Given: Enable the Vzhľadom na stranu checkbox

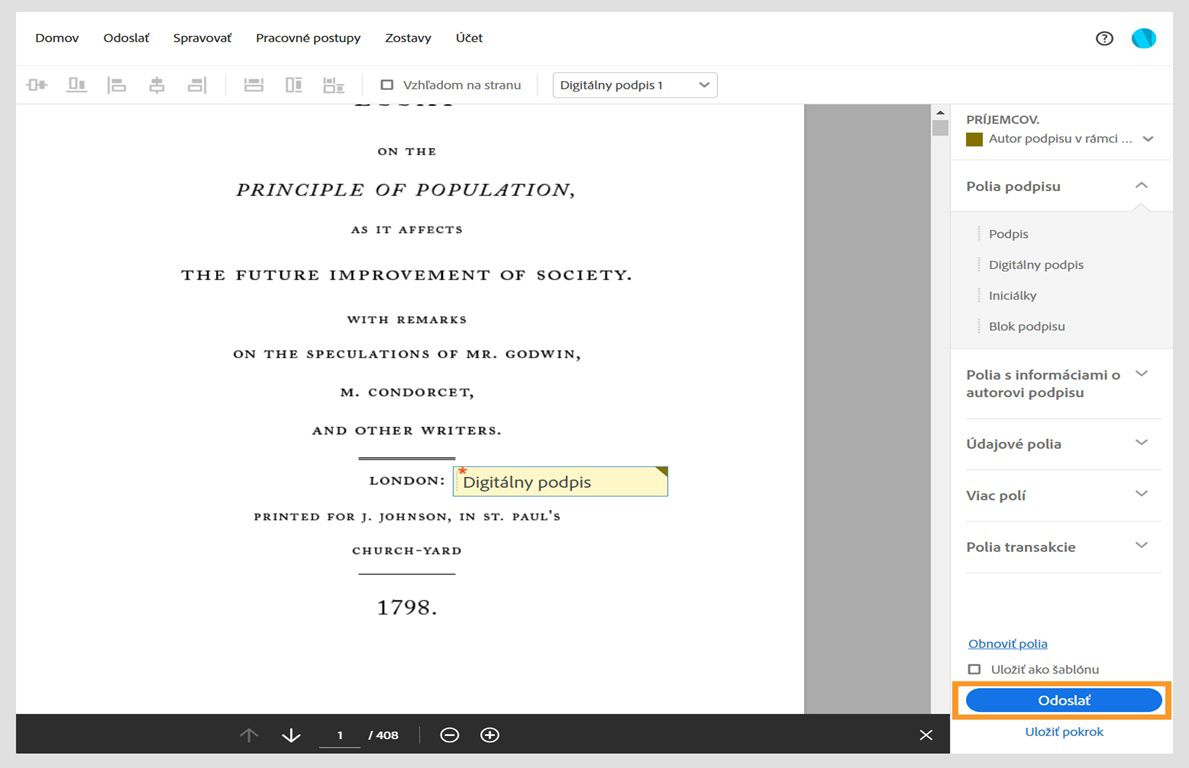Looking at the screenshot, I should (387, 85).
